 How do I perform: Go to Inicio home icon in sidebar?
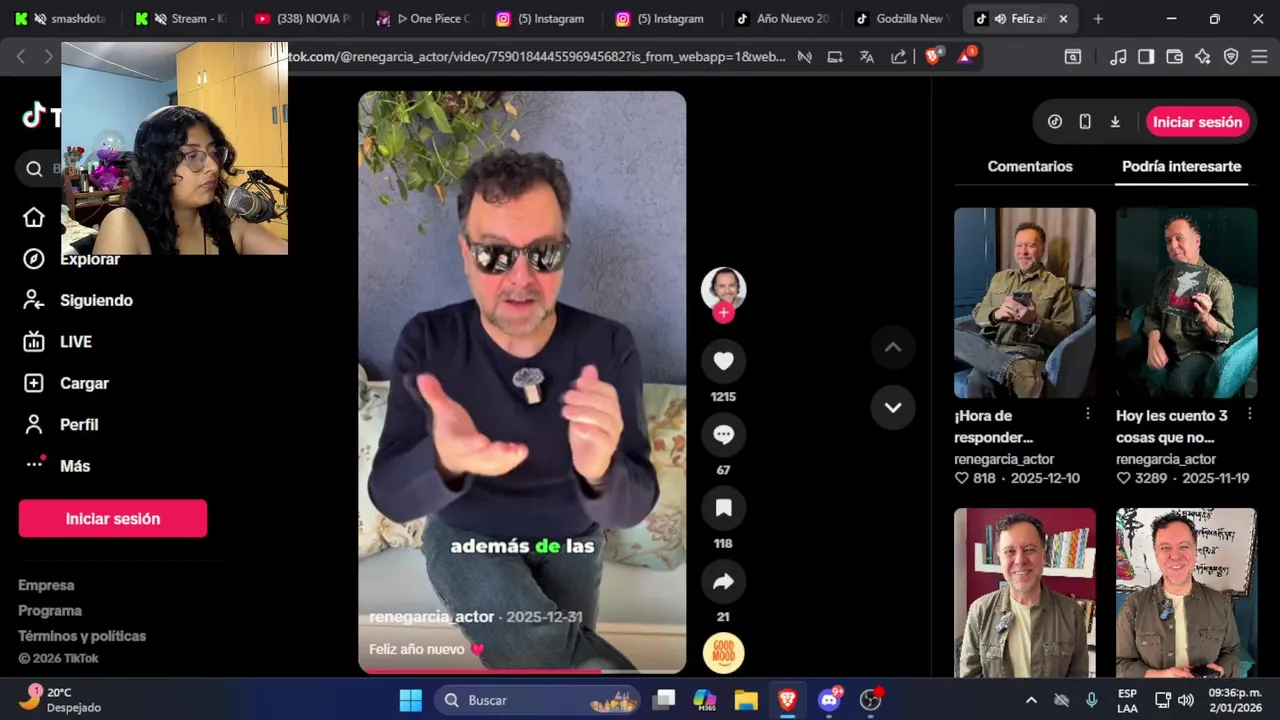coord(34,218)
